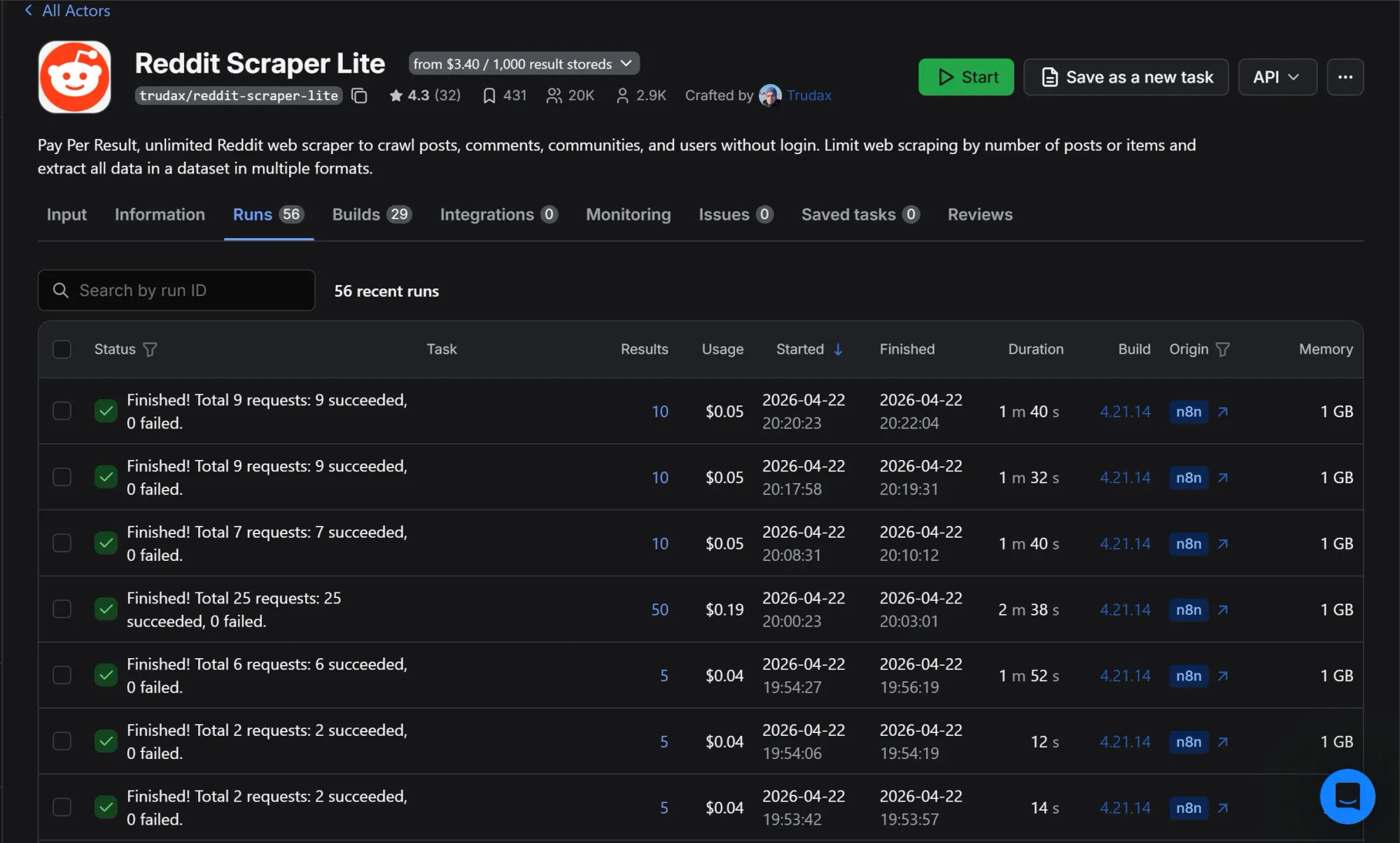This screenshot has height=843, width=1400.
Task: Click Save as a new task
Action: [1126, 77]
